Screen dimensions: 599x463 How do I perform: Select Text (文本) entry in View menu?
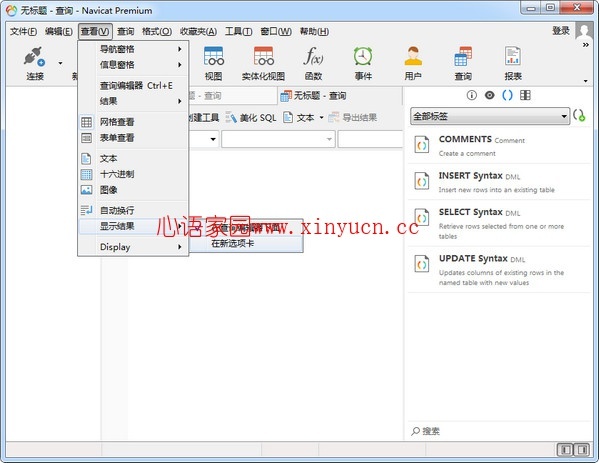point(133,159)
